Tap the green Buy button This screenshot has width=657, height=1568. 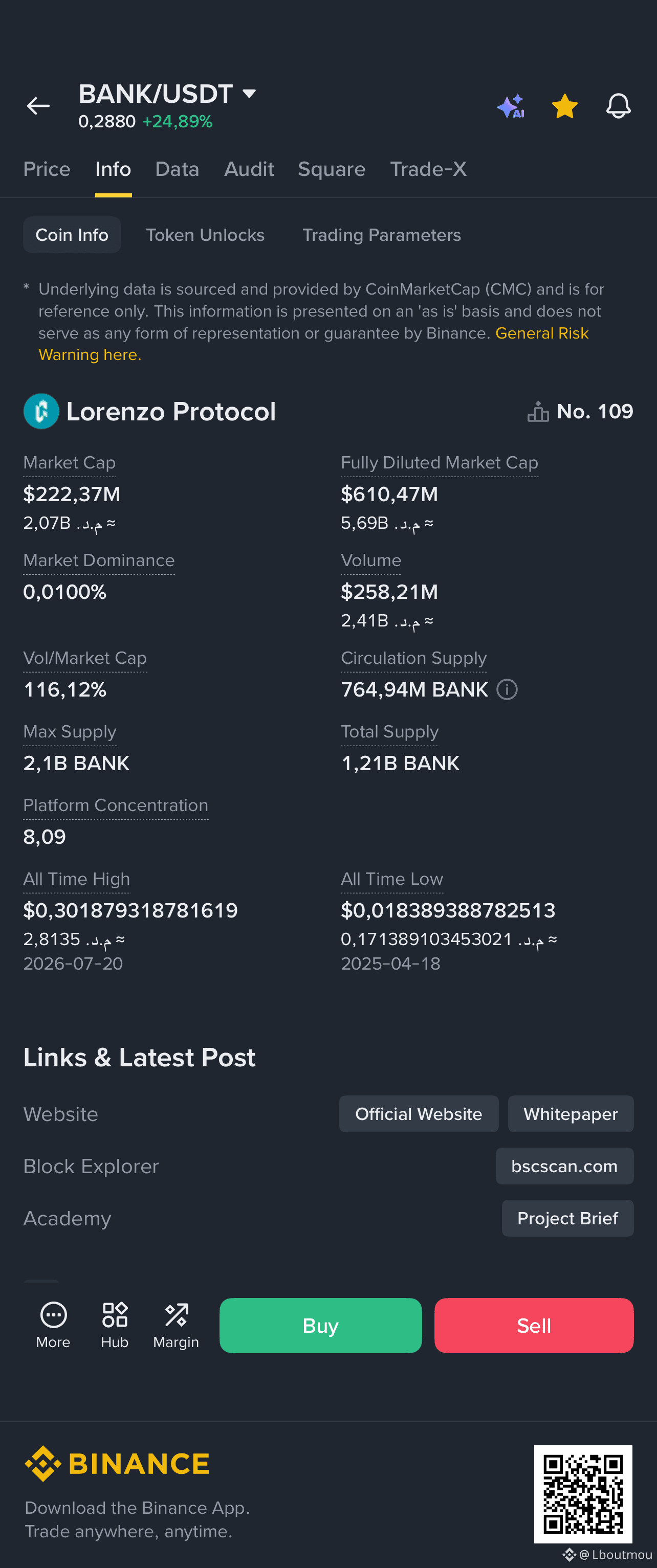(320, 1326)
